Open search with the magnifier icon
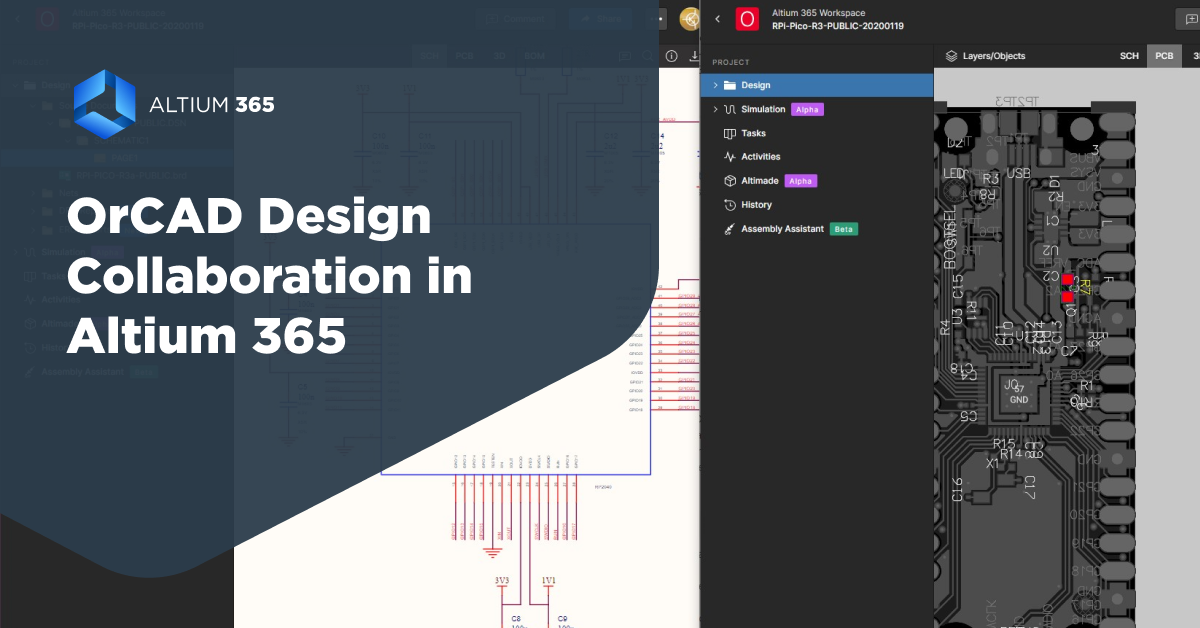This screenshot has height=628, width=1200. click(646, 56)
